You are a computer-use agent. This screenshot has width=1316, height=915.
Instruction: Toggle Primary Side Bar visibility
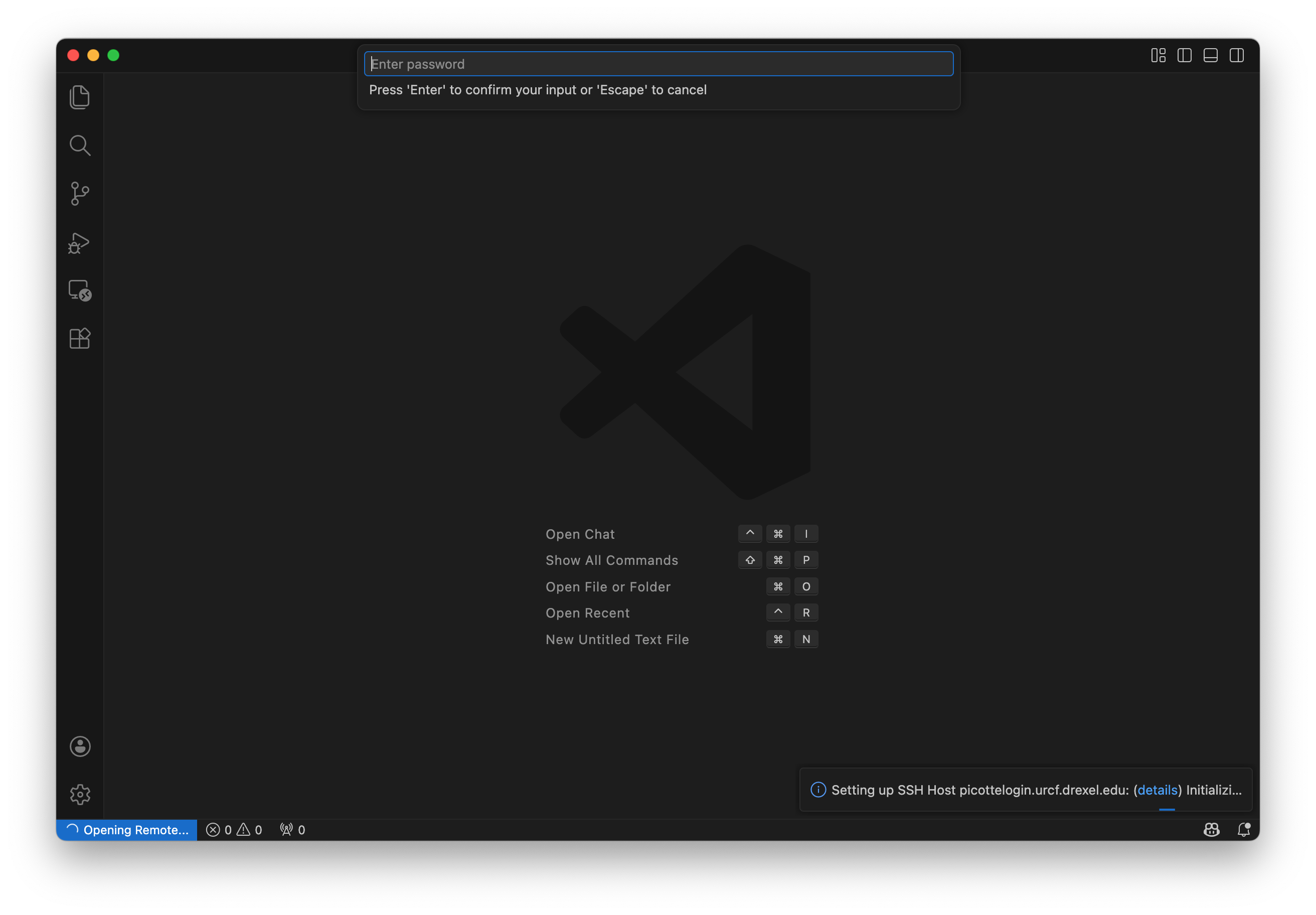click(x=1184, y=56)
